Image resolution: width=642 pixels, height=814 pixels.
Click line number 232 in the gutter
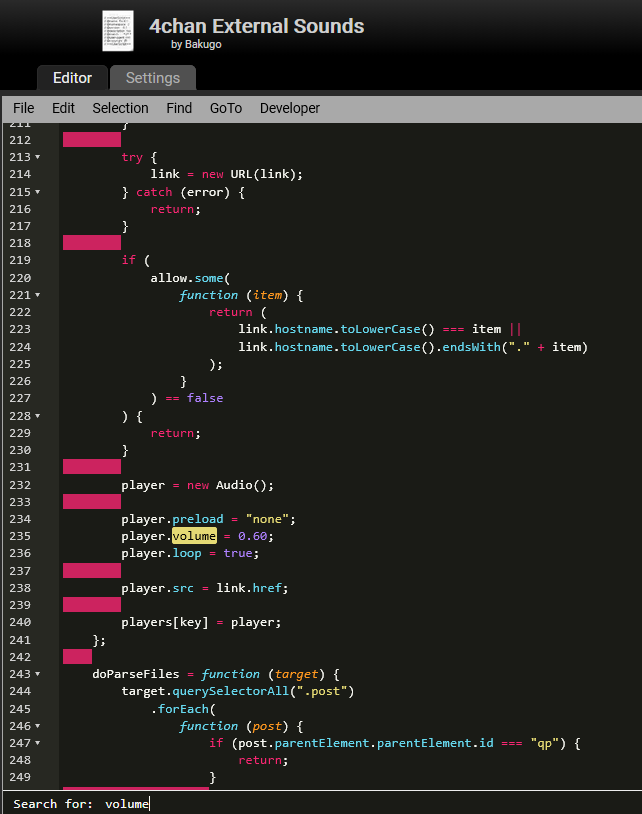pos(20,485)
